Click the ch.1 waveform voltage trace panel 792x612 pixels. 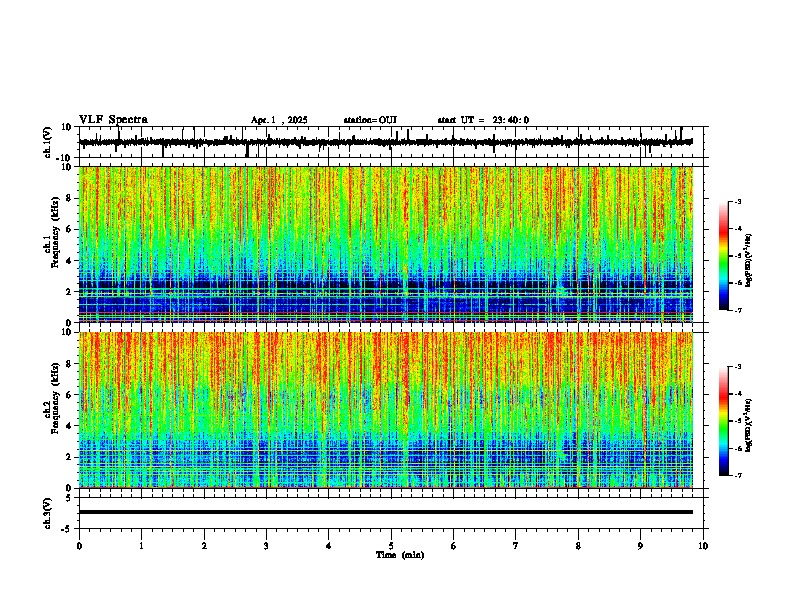click(393, 142)
